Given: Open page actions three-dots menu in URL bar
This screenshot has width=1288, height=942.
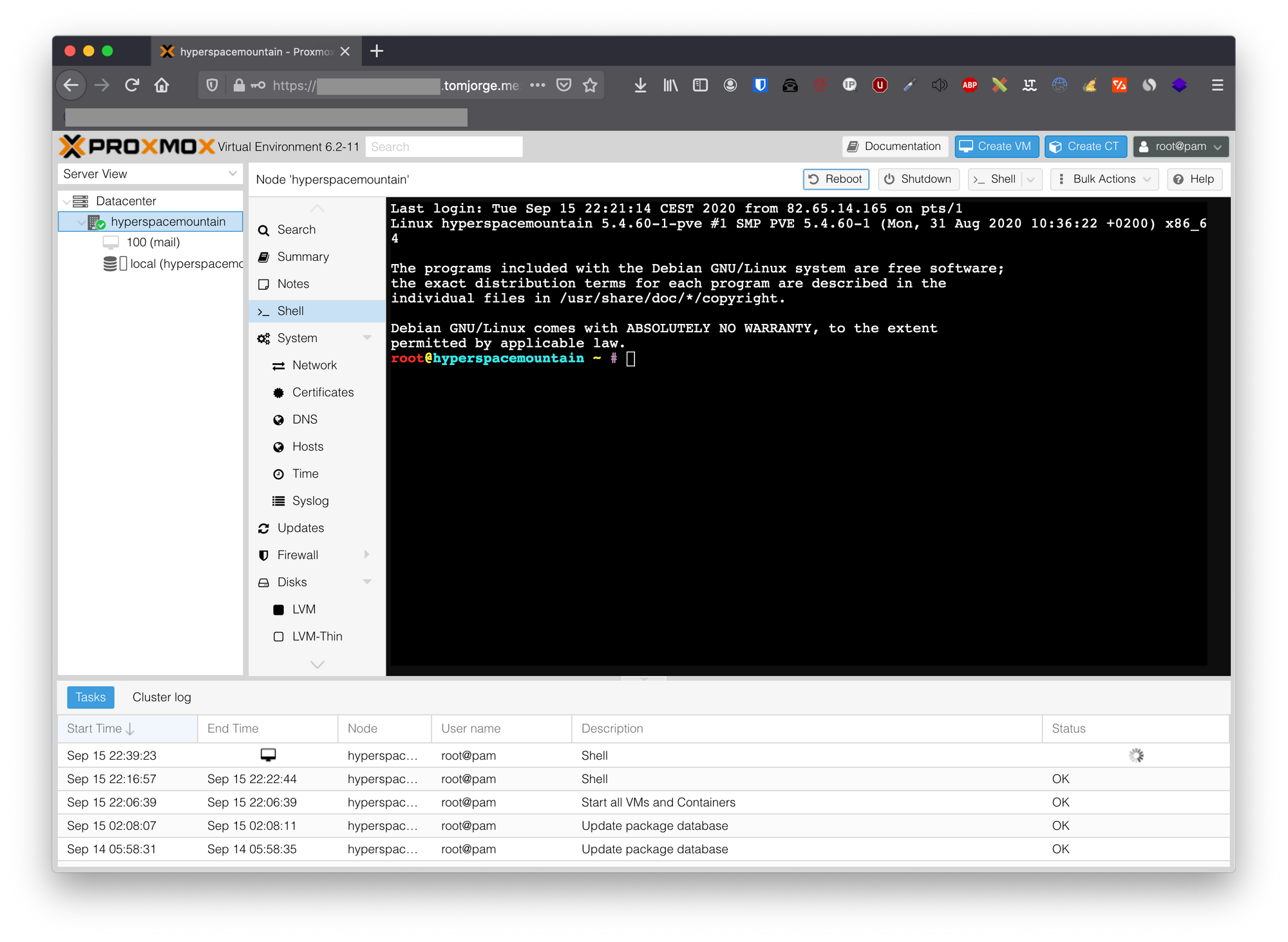Looking at the screenshot, I should tap(538, 85).
